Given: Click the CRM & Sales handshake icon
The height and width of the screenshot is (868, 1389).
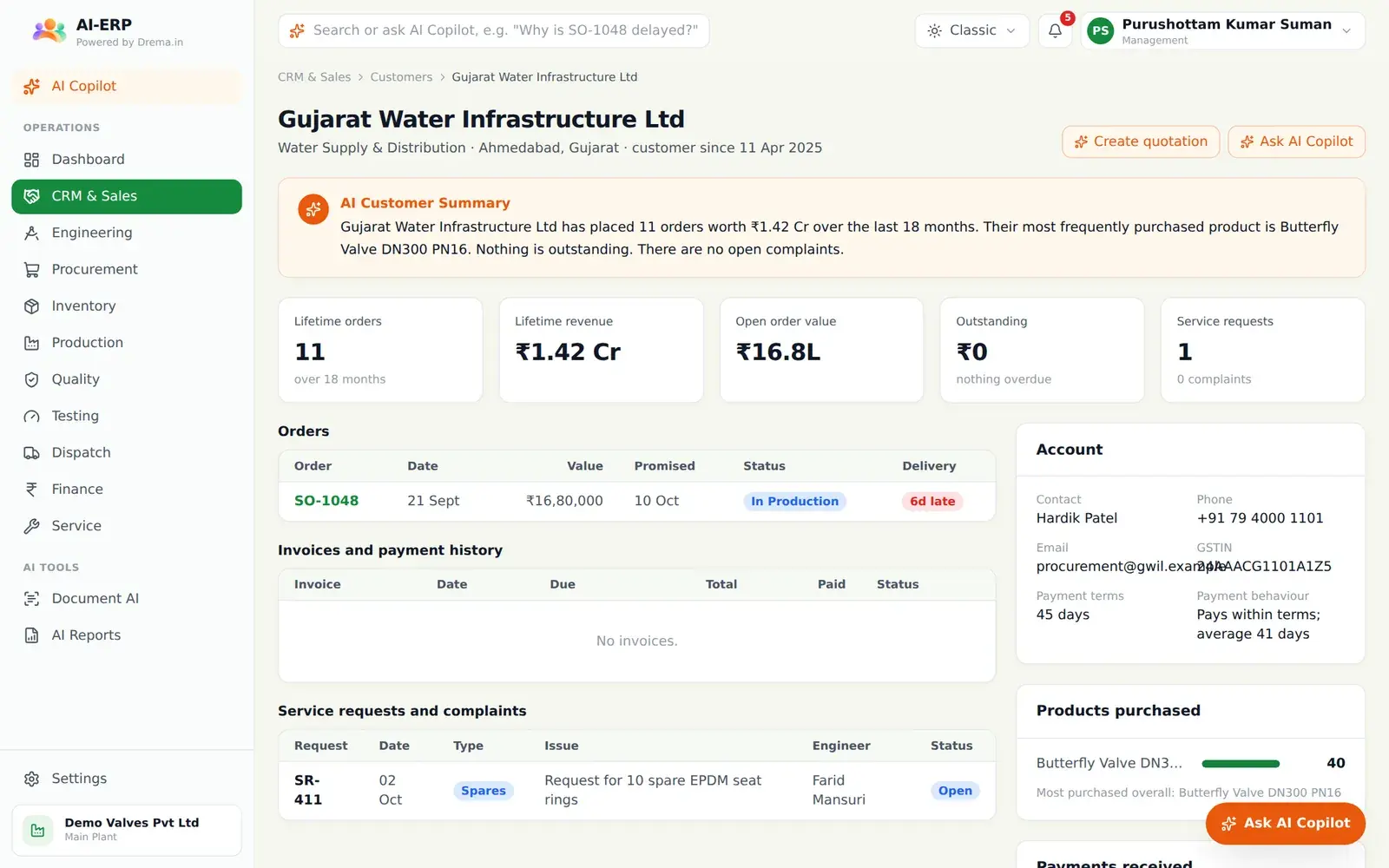Looking at the screenshot, I should click(x=32, y=196).
